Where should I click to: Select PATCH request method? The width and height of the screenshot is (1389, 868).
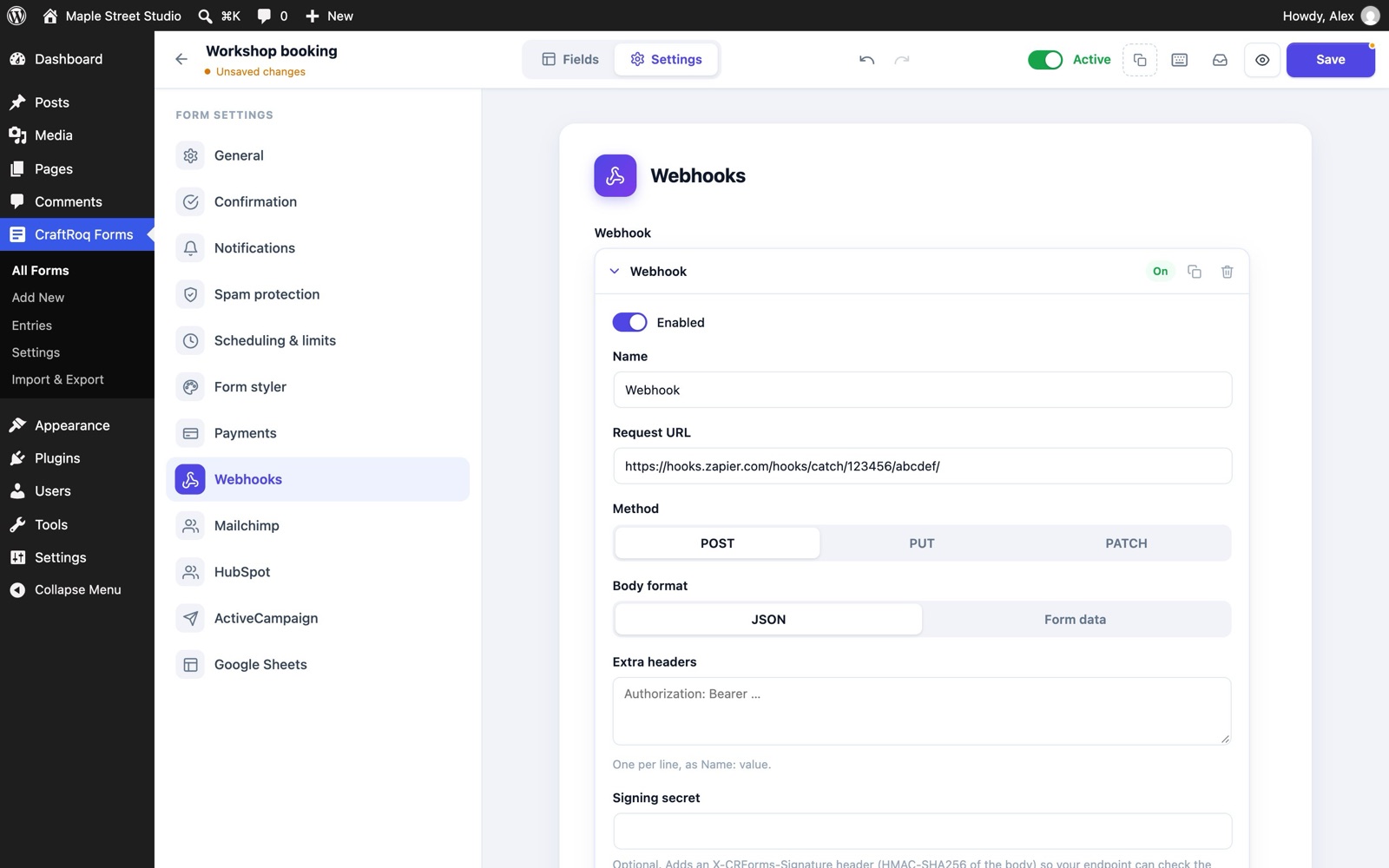tap(1126, 543)
